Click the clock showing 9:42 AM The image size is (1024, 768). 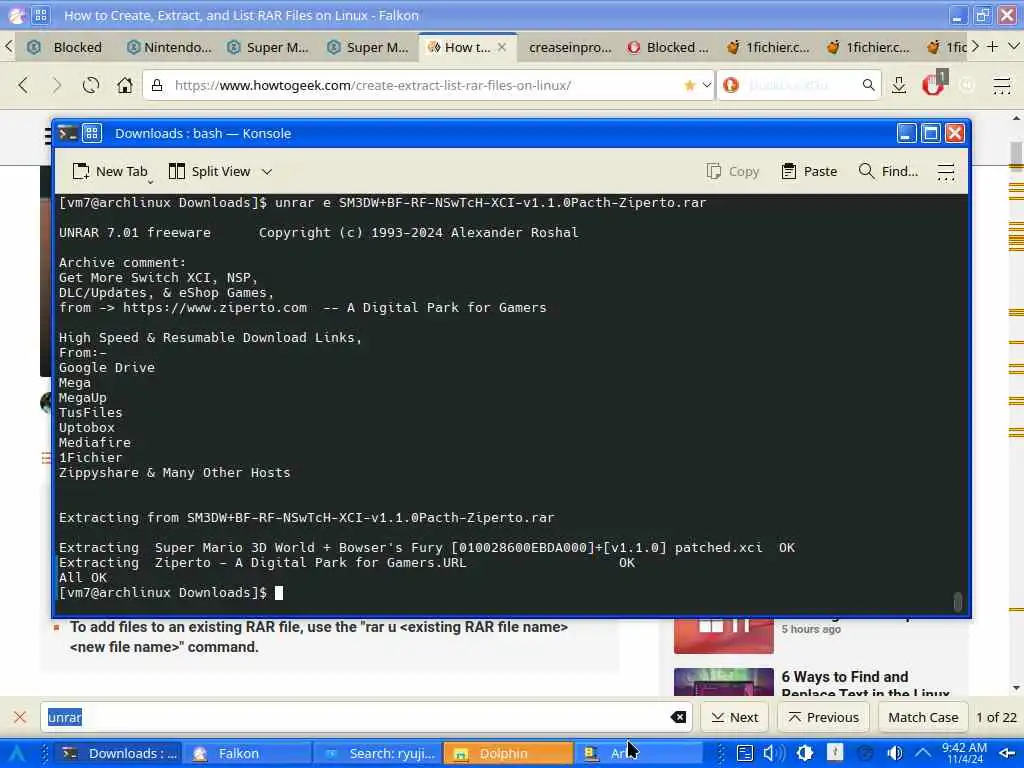965,754
